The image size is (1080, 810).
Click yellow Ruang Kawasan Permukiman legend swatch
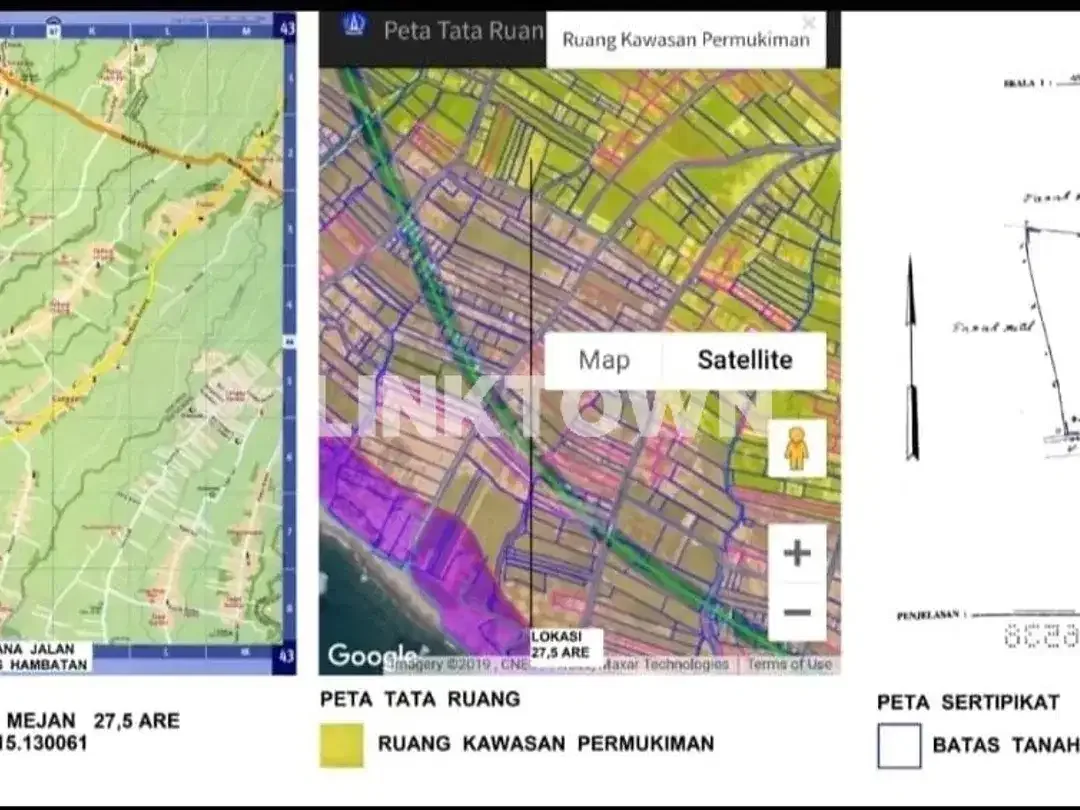click(x=342, y=745)
